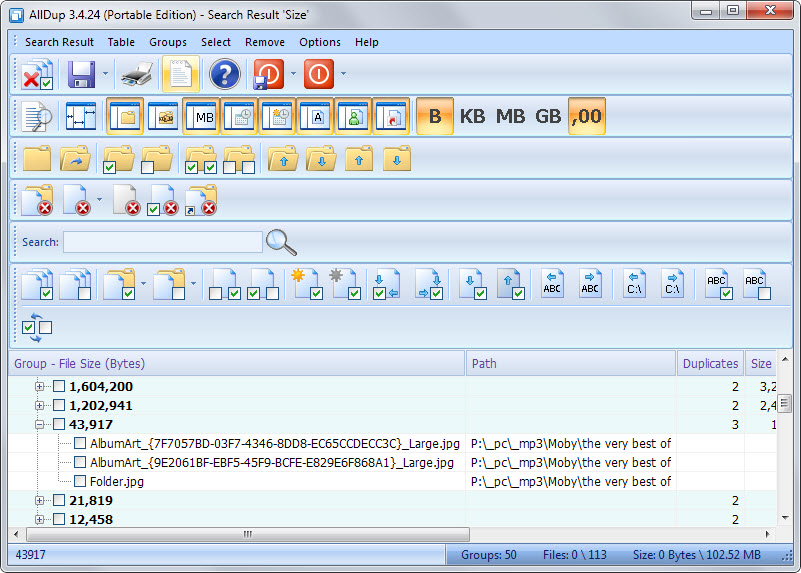Click the ABC right arrow select icon
The width and height of the screenshot is (801, 573).
click(590, 284)
